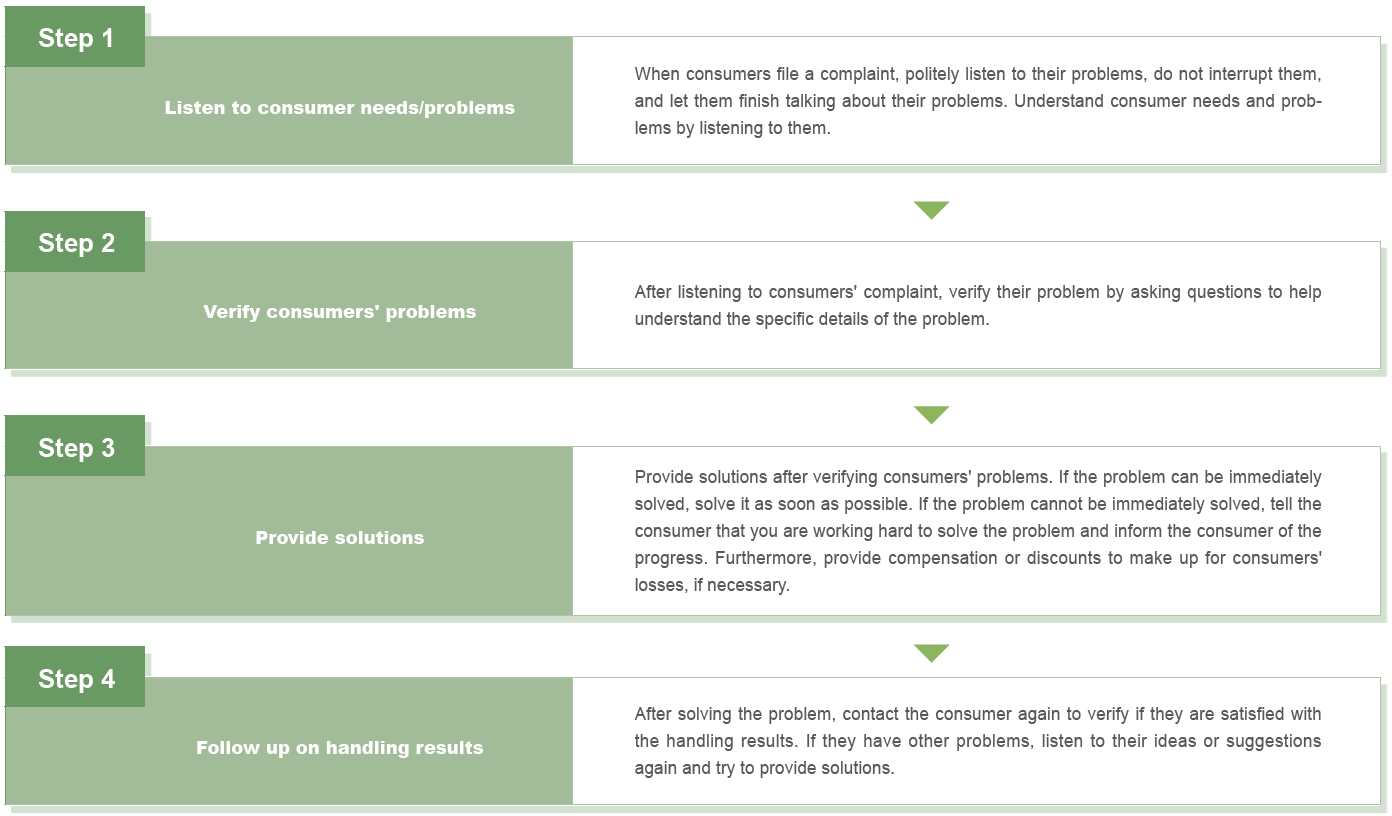This screenshot has height=816, width=1392.
Task: Click the Step 2 label badge
Action: click(x=75, y=242)
